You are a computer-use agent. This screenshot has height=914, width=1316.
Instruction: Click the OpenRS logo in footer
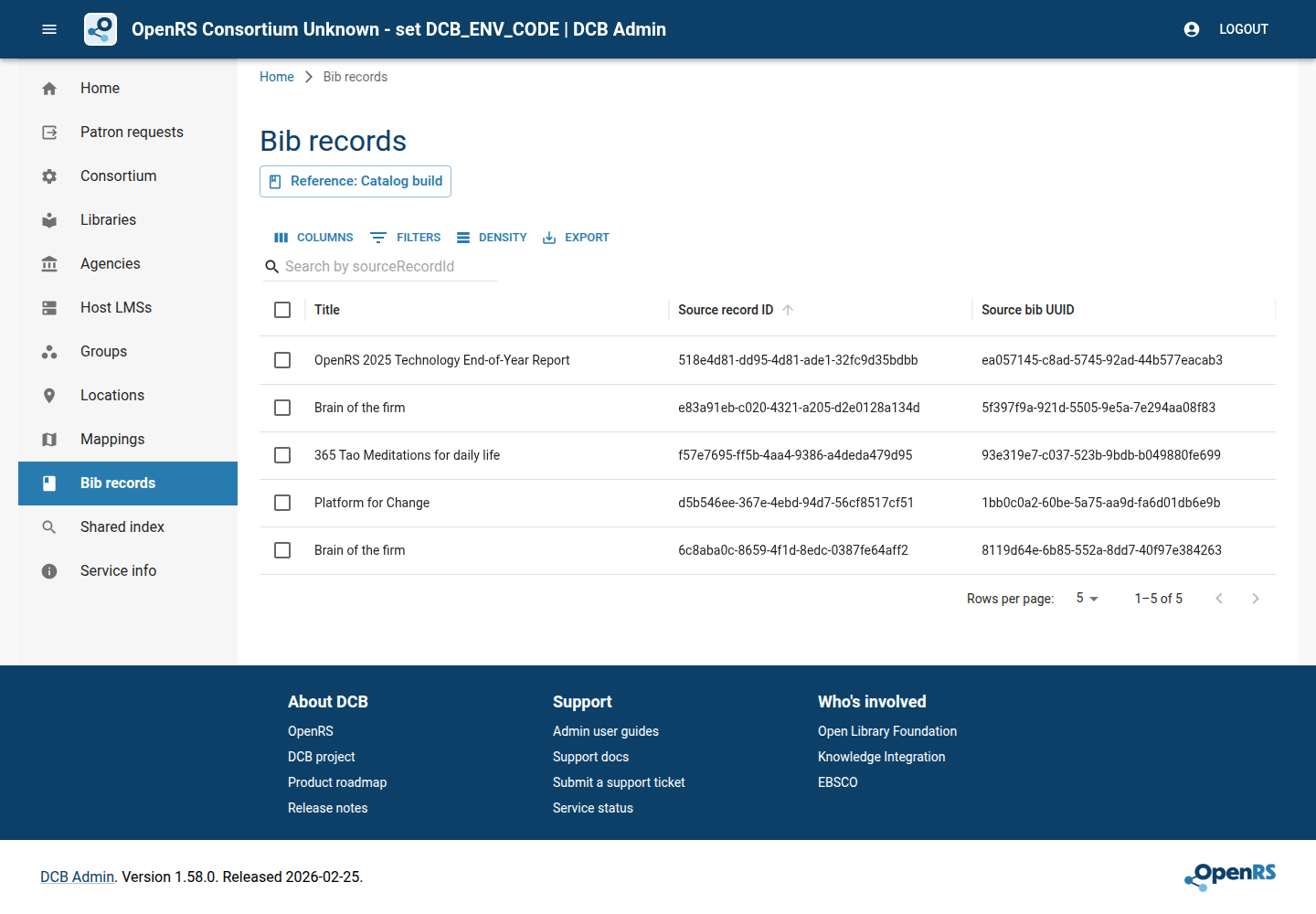coord(1230,876)
